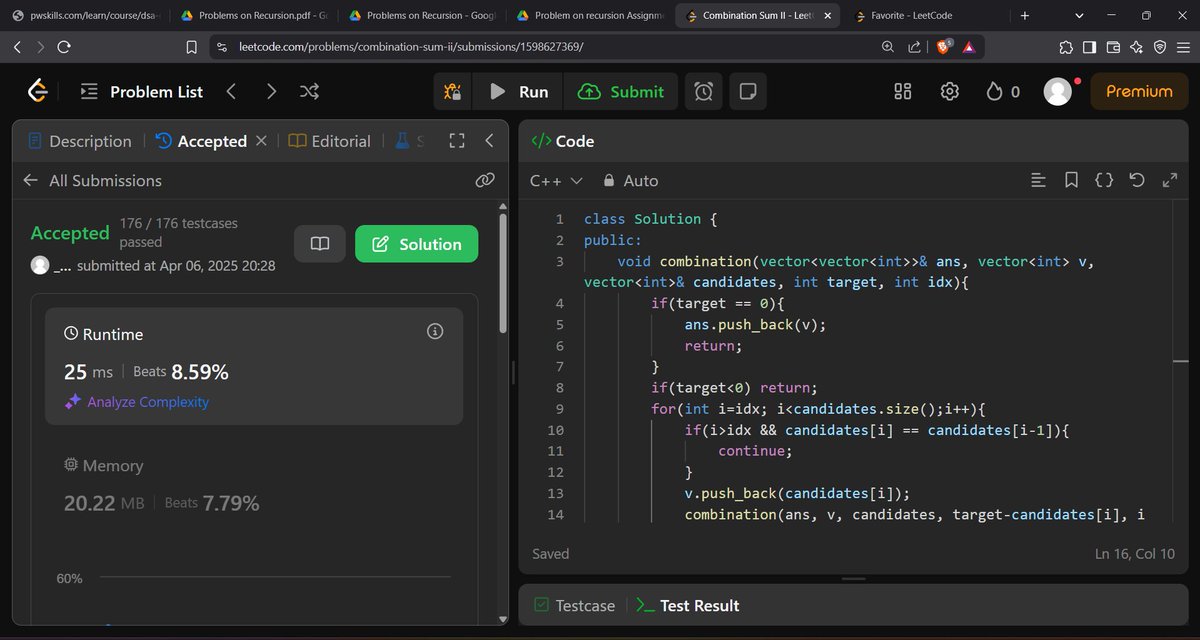
Task: Open the Problem List panel
Action: pyautogui.click(x=141, y=91)
